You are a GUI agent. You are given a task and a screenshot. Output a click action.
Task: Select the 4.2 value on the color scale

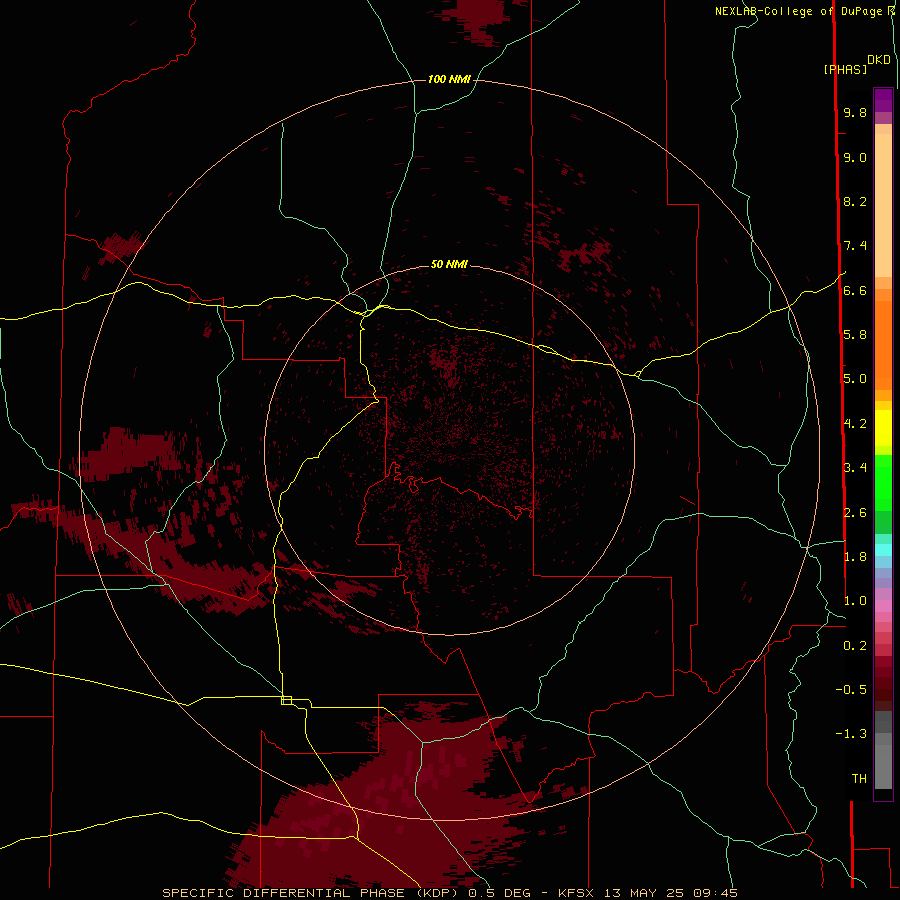[855, 424]
